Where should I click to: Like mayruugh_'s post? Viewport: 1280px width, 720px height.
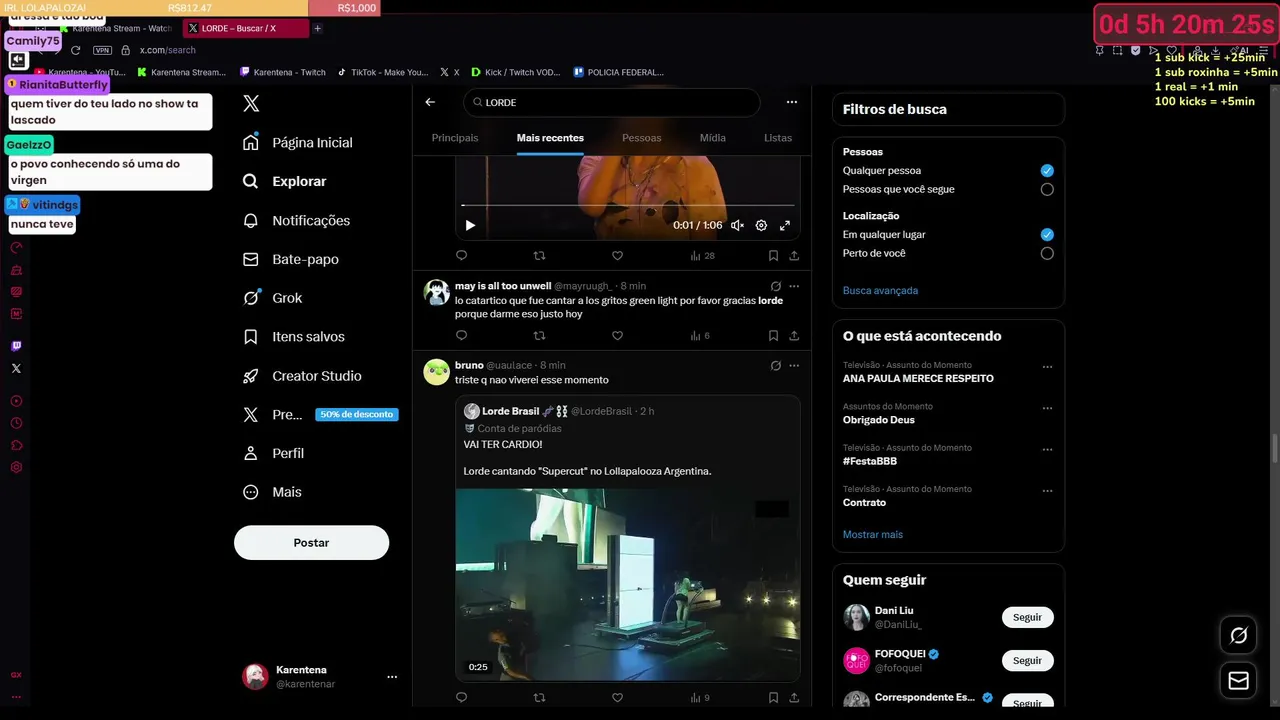617,336
